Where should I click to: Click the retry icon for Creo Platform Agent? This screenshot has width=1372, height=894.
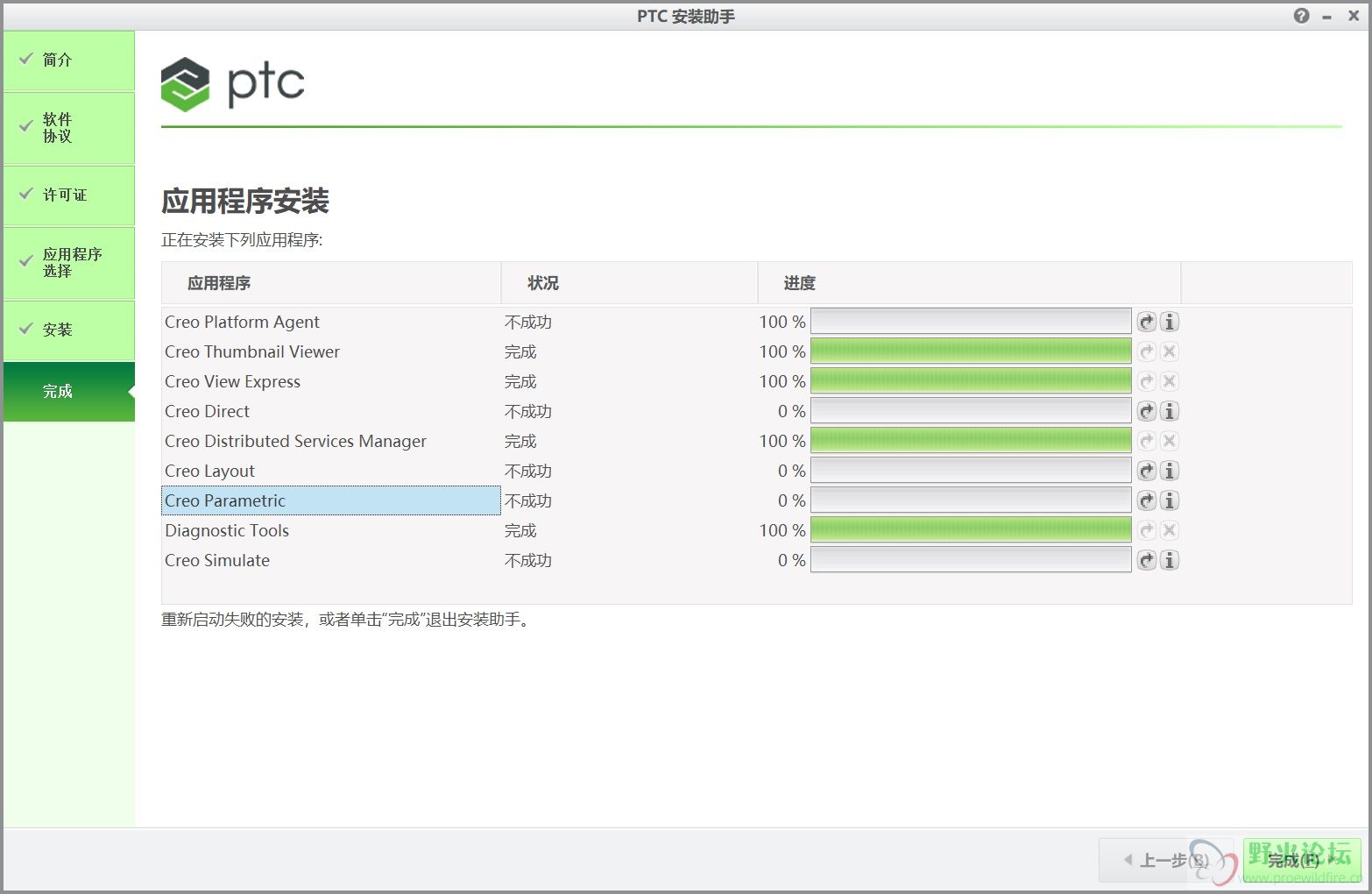click(x=1147, y=322)
